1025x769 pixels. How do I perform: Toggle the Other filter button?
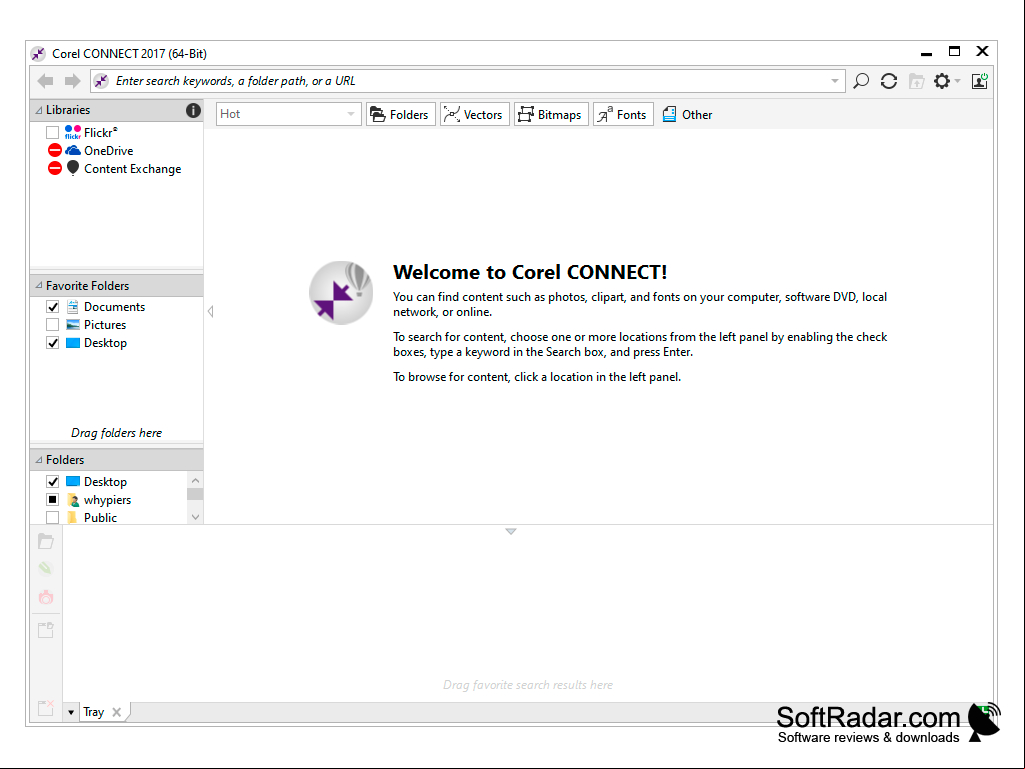point(688,114)
